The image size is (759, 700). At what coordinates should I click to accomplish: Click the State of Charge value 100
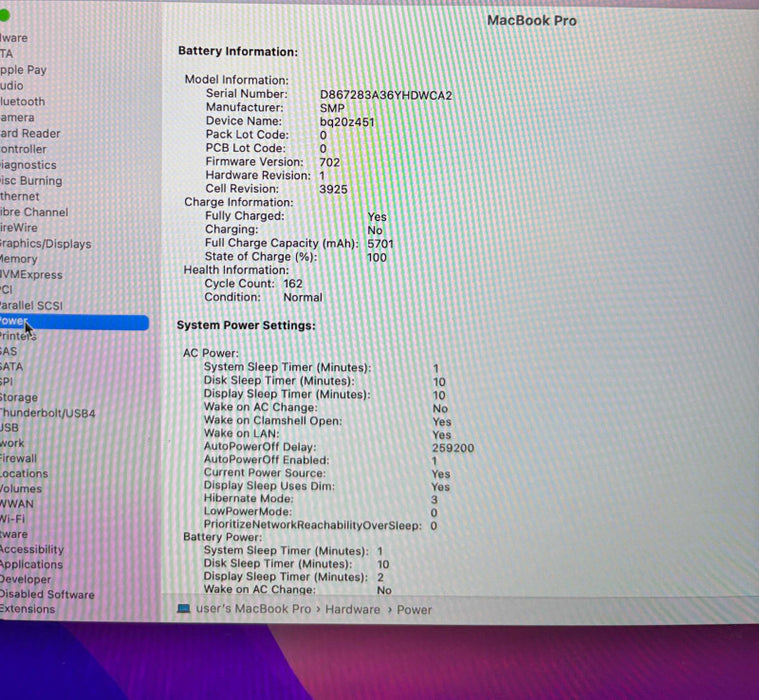pyautogui.click(x=377, y=258)
